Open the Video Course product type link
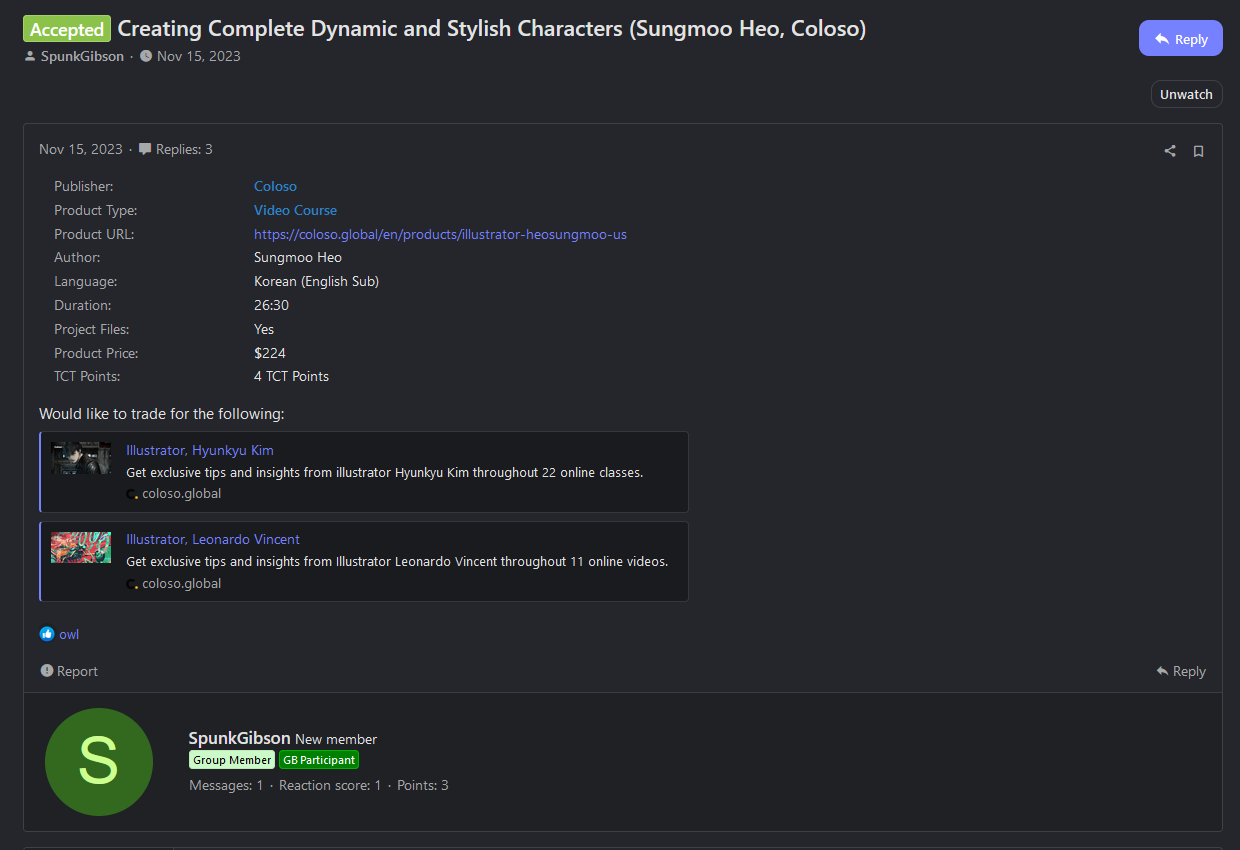1240x850 pixels. [x=295, y=210]
